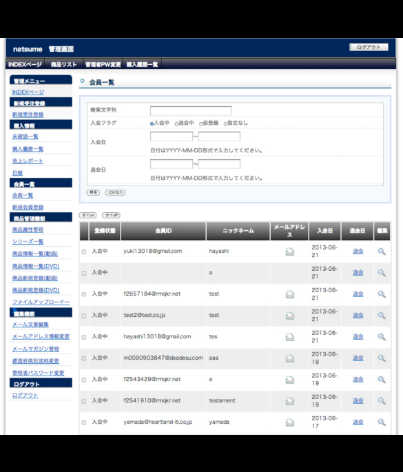Click the 入会日 end date field

219,136
